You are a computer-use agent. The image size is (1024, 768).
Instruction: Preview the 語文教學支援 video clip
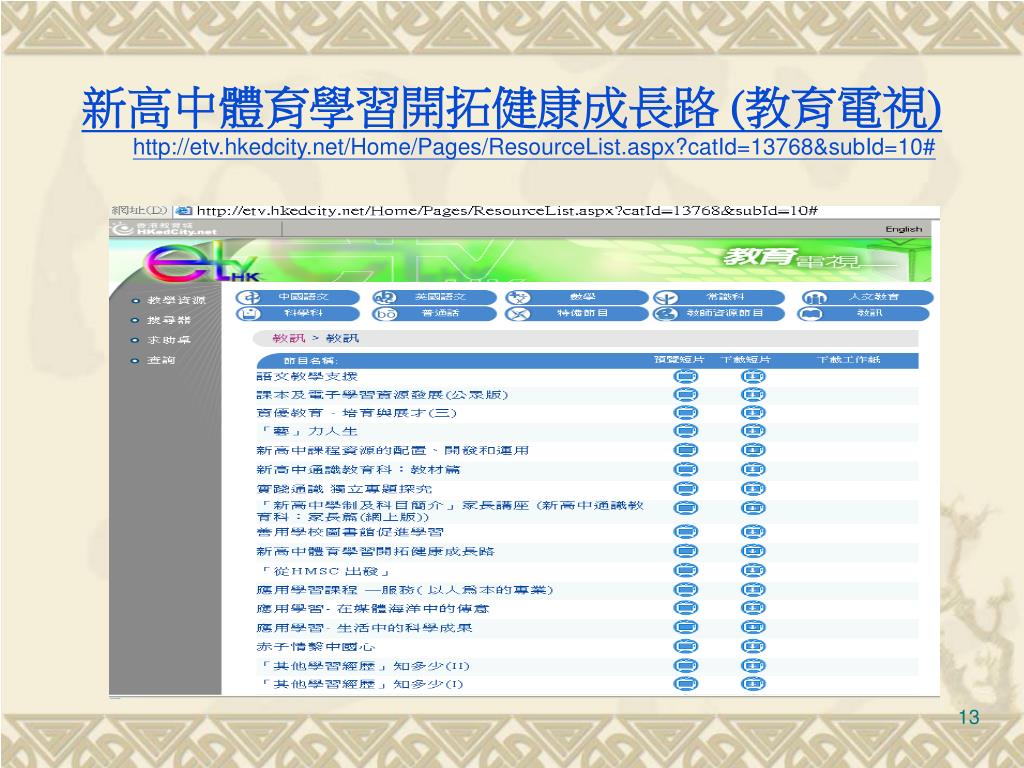(x=685, y=376)
